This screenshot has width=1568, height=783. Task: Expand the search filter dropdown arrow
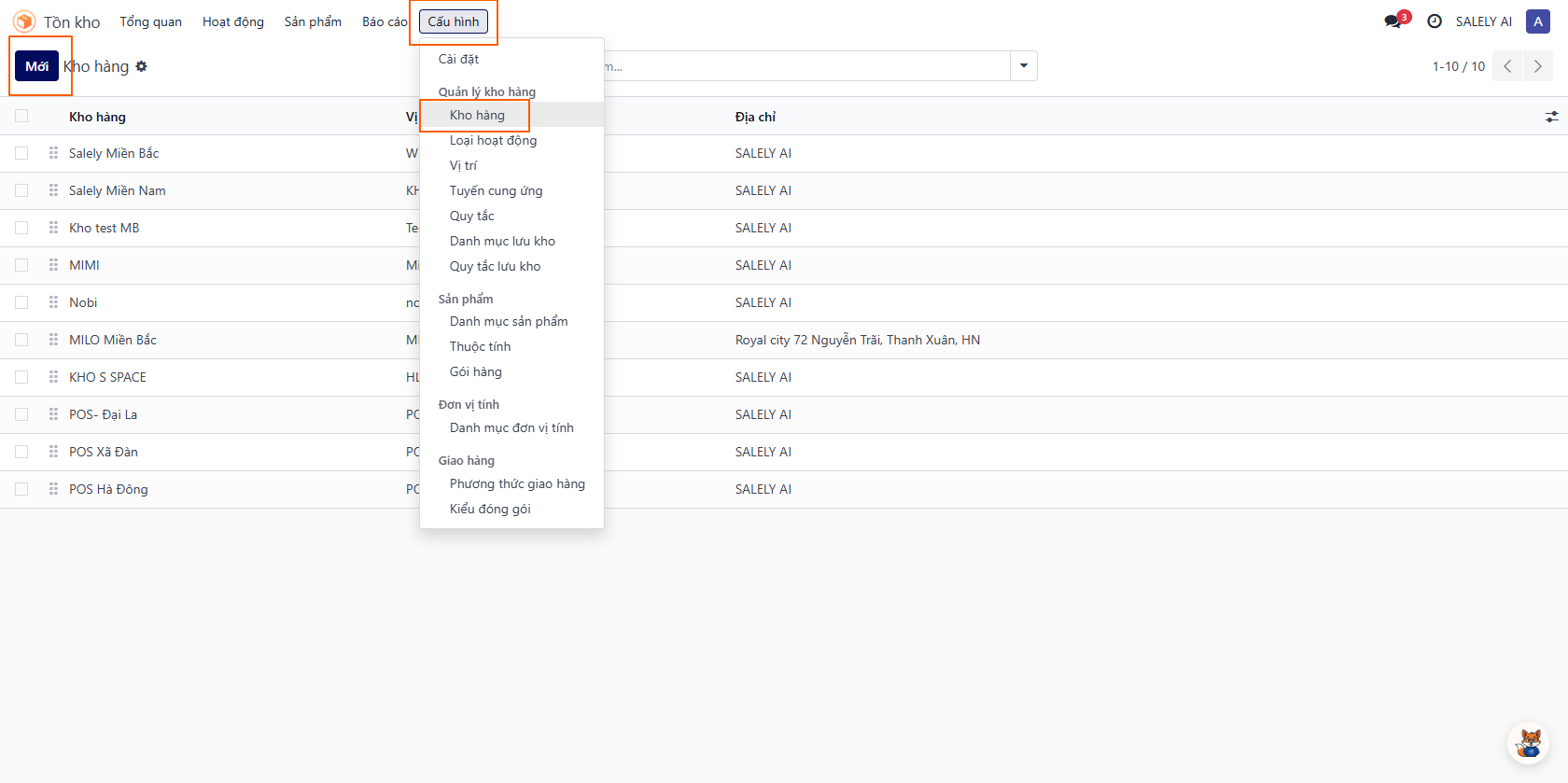click(x=1024, y=66)
